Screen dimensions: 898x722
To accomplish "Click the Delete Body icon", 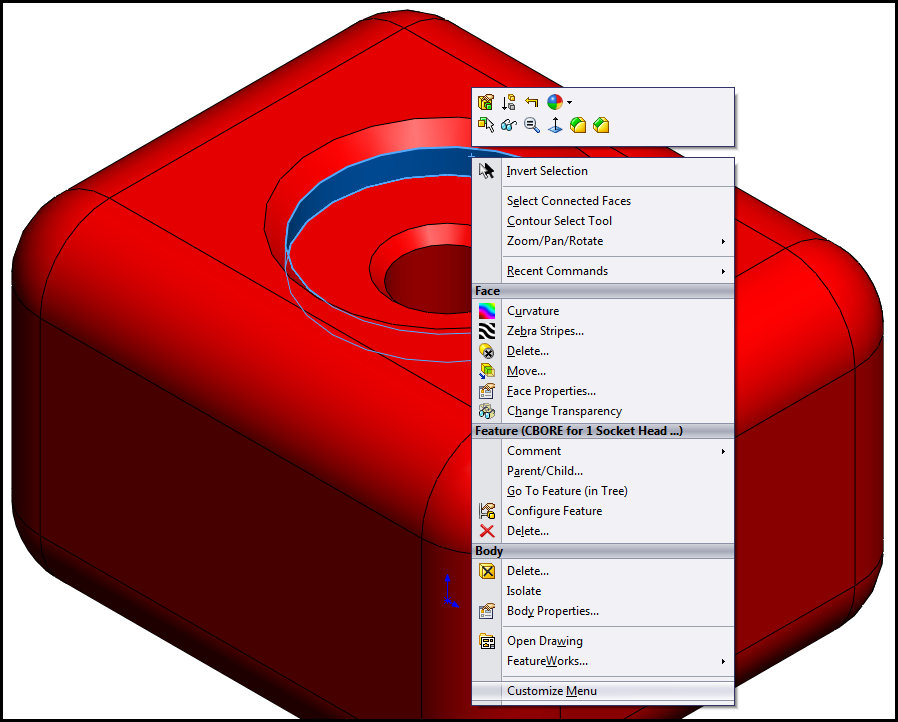I will 487,571.
